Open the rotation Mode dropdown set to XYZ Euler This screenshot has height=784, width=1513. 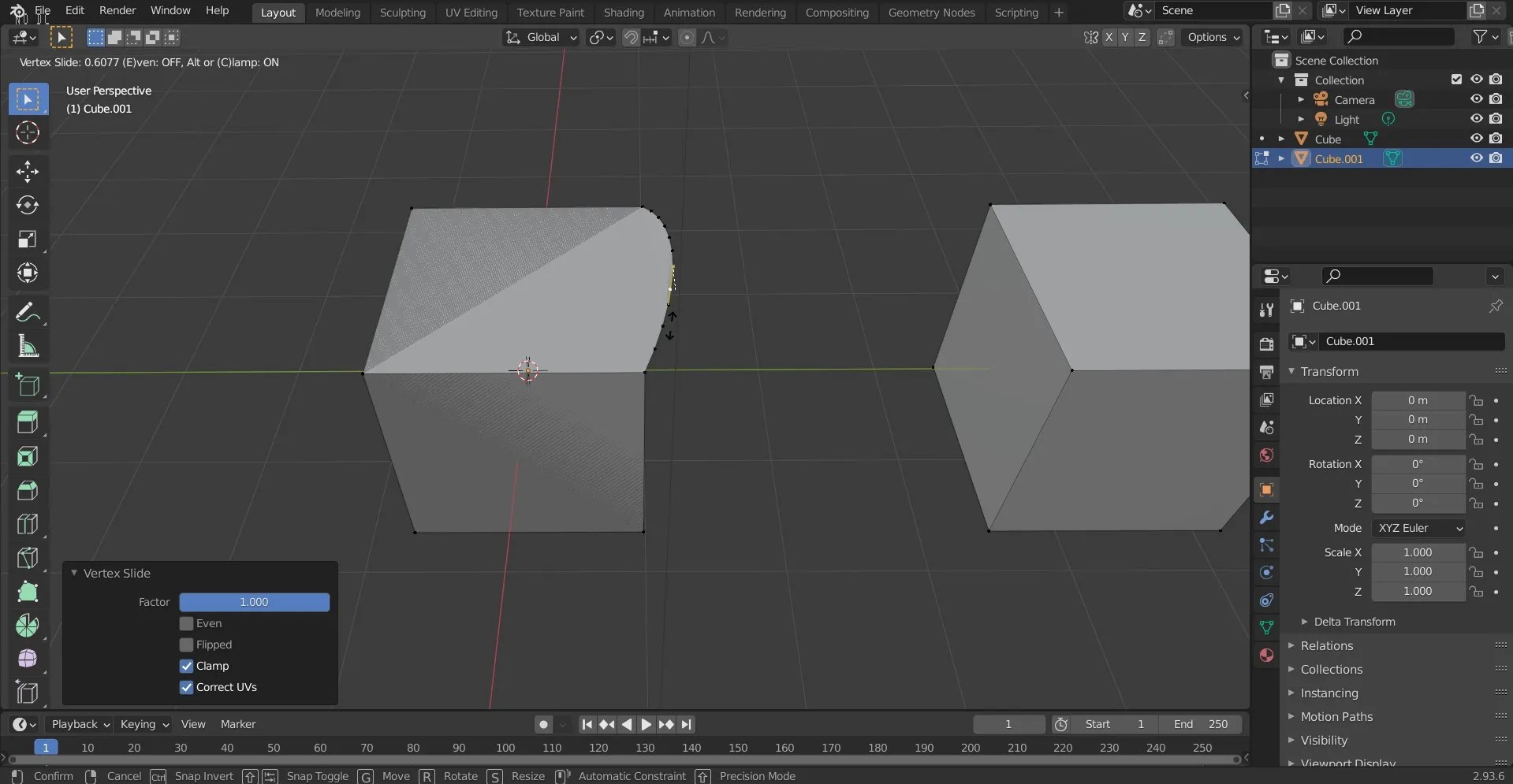coord(1418,528)
